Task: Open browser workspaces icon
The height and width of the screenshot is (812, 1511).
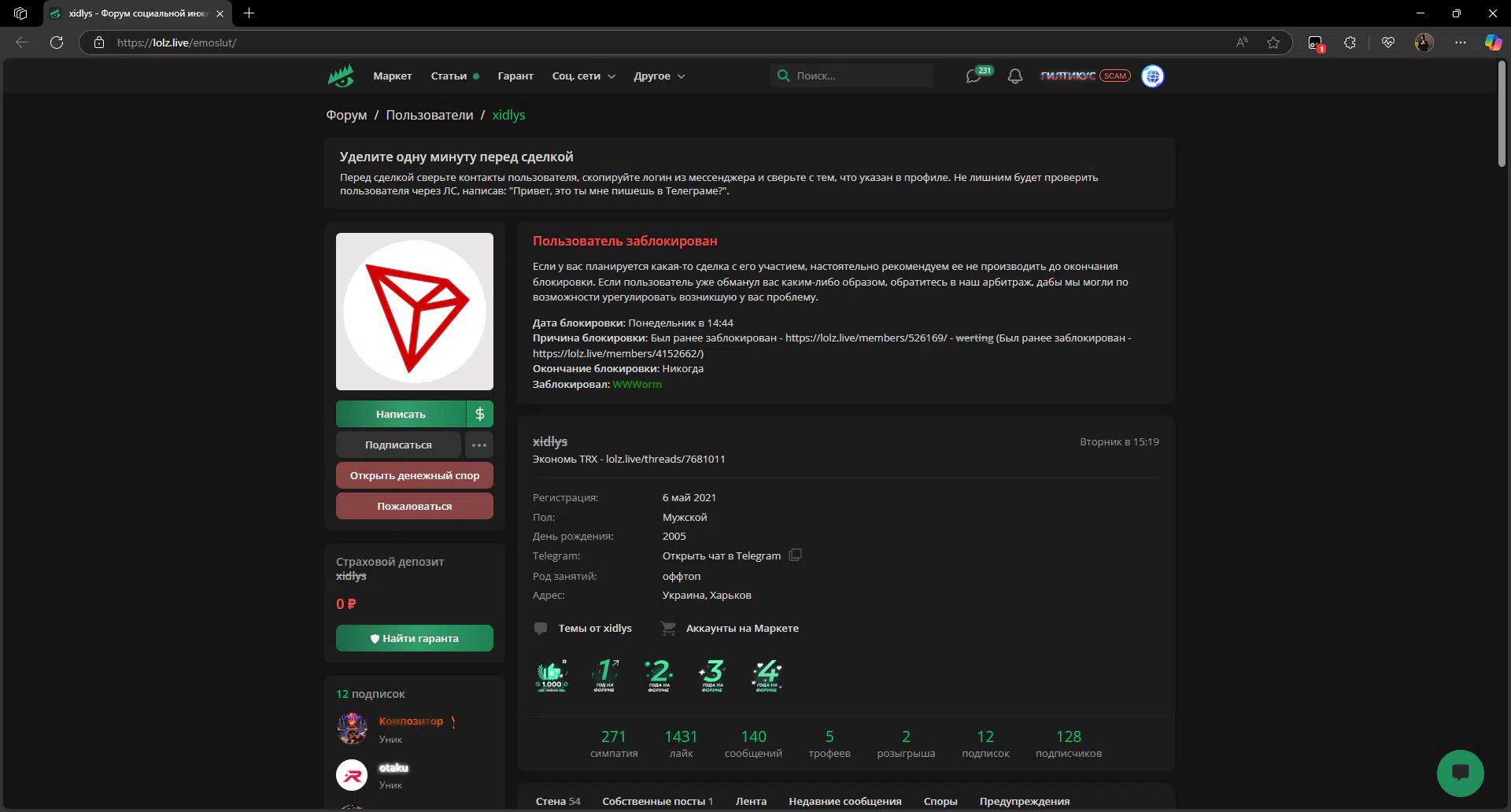Action: coord(20,13)
